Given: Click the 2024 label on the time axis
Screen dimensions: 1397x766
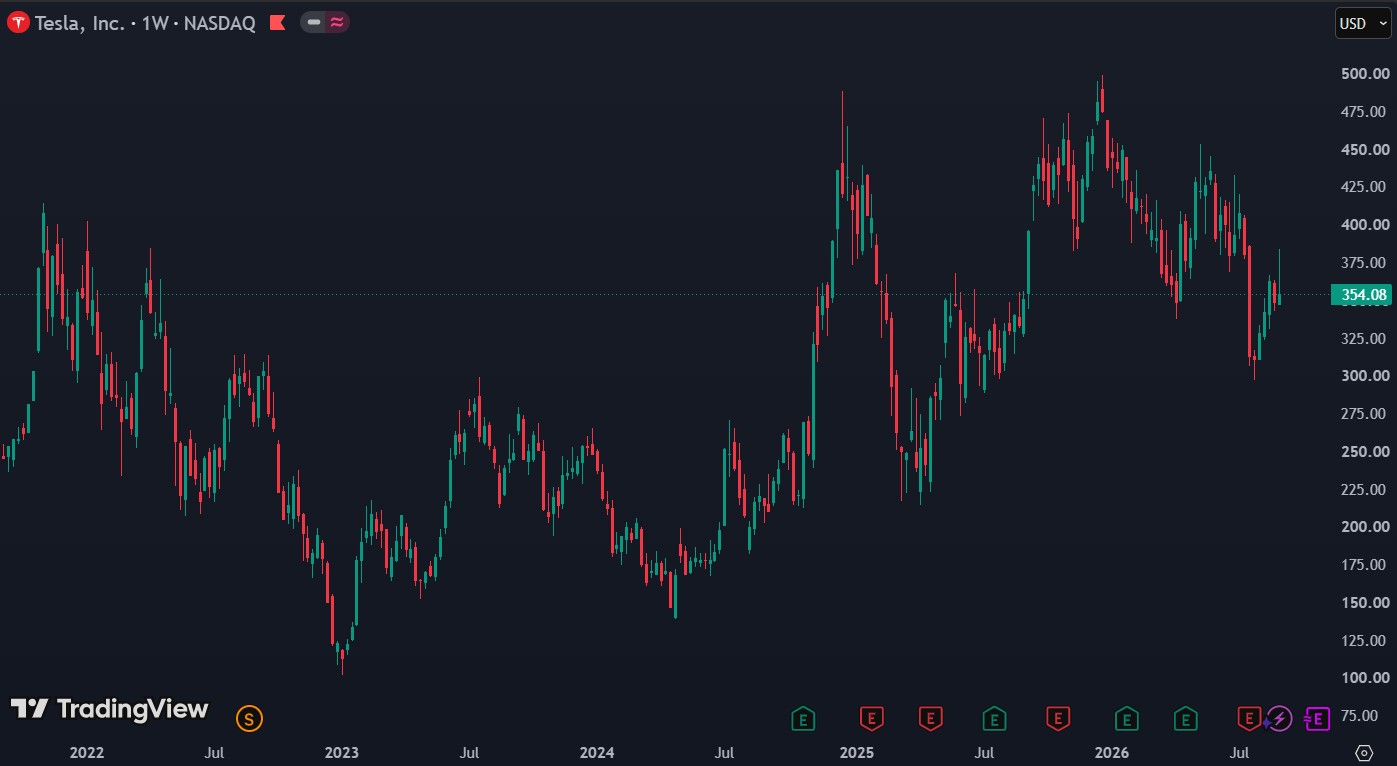Looking at the screenshot, I should click(x=597, y=752).
